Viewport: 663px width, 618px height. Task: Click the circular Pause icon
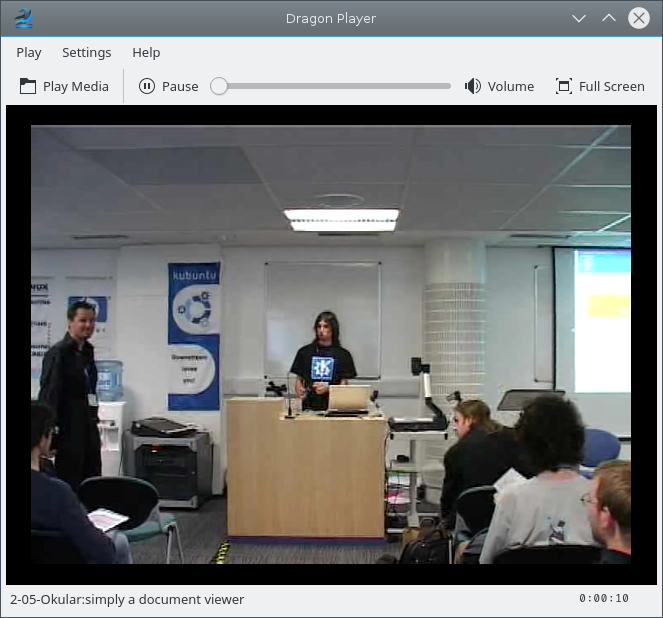tap(147, 87)
